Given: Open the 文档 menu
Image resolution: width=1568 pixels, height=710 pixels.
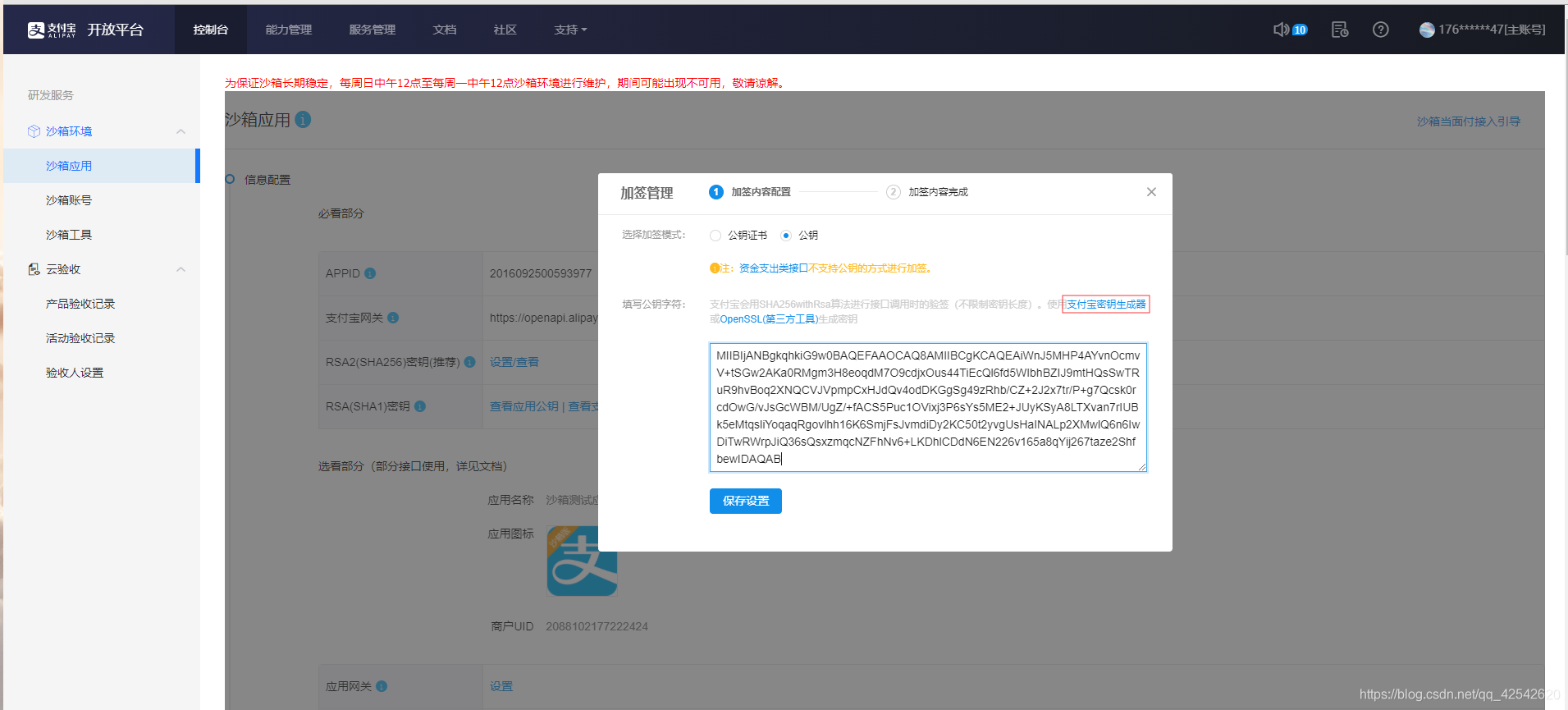Looking at the screenshot, I should [445, 30].
